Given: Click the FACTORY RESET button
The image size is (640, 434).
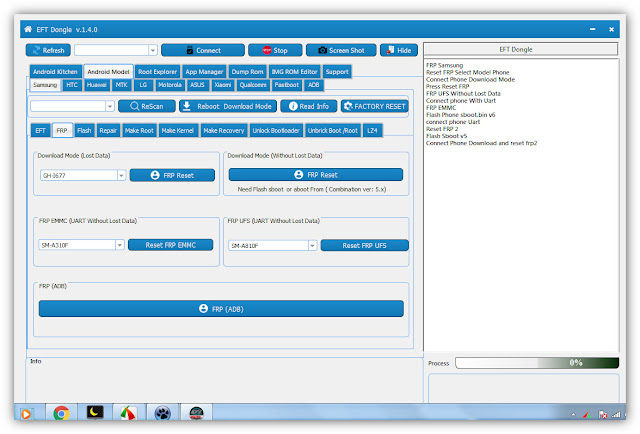Looking at the screenshot, I should (x=375, y=106).
